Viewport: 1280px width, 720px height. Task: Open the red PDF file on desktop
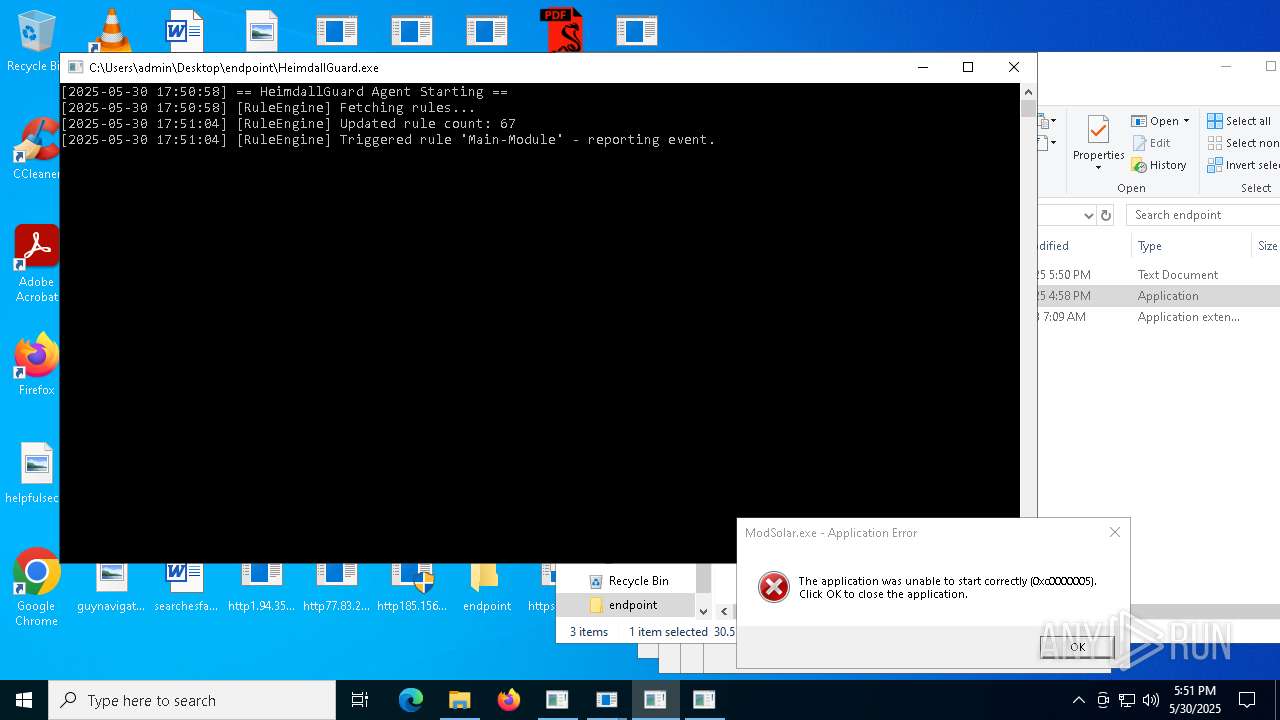click(560, 30)
